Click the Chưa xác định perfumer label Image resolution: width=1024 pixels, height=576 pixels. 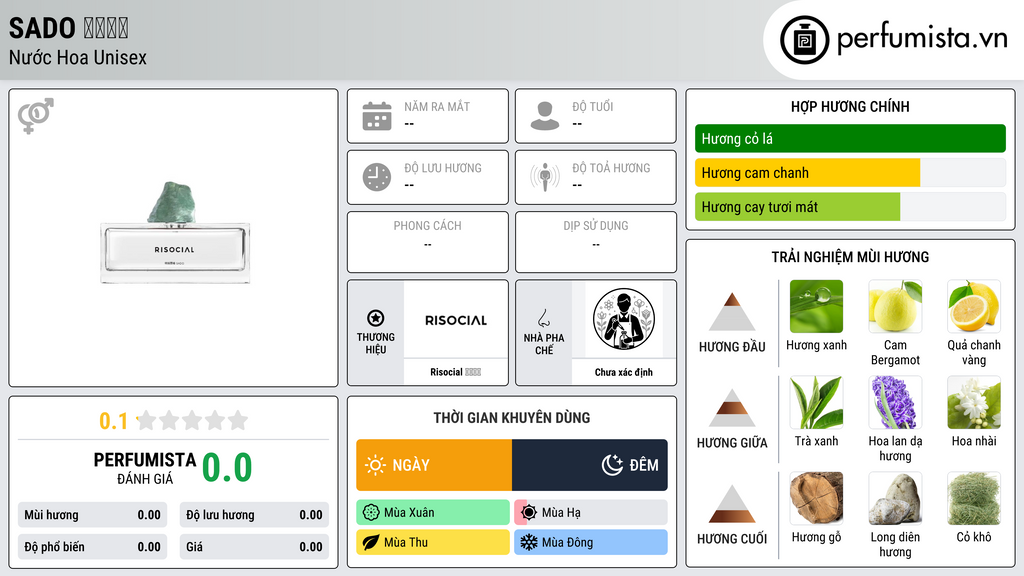[x=624, y=372]
